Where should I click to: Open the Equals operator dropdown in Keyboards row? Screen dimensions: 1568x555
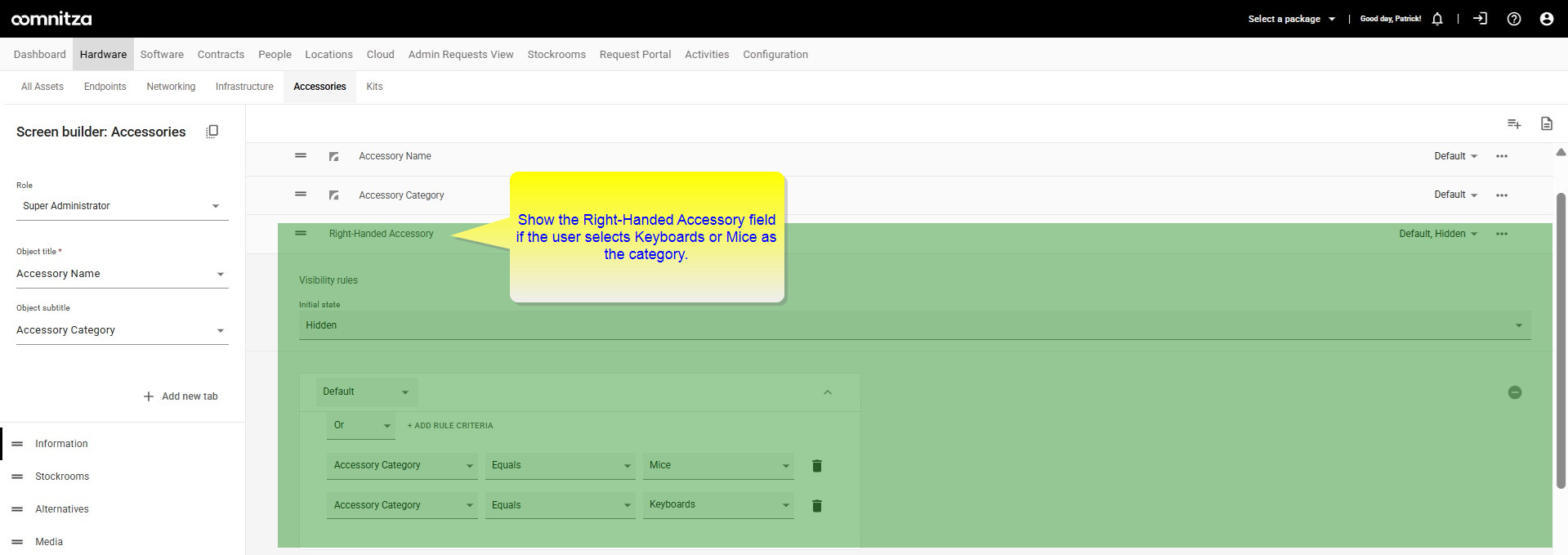(561, 505)
